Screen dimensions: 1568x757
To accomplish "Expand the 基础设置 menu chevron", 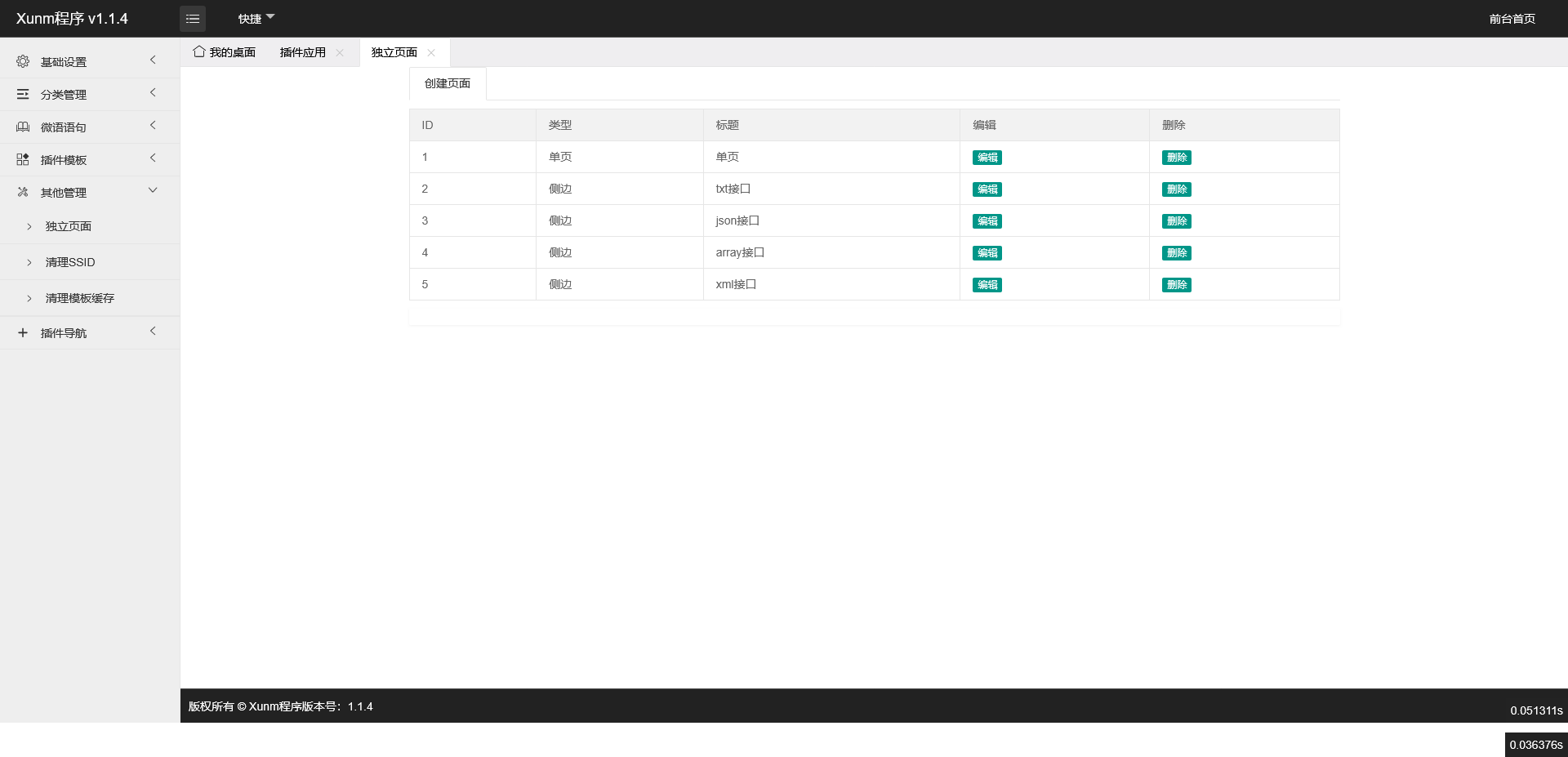I will (153, 60).
